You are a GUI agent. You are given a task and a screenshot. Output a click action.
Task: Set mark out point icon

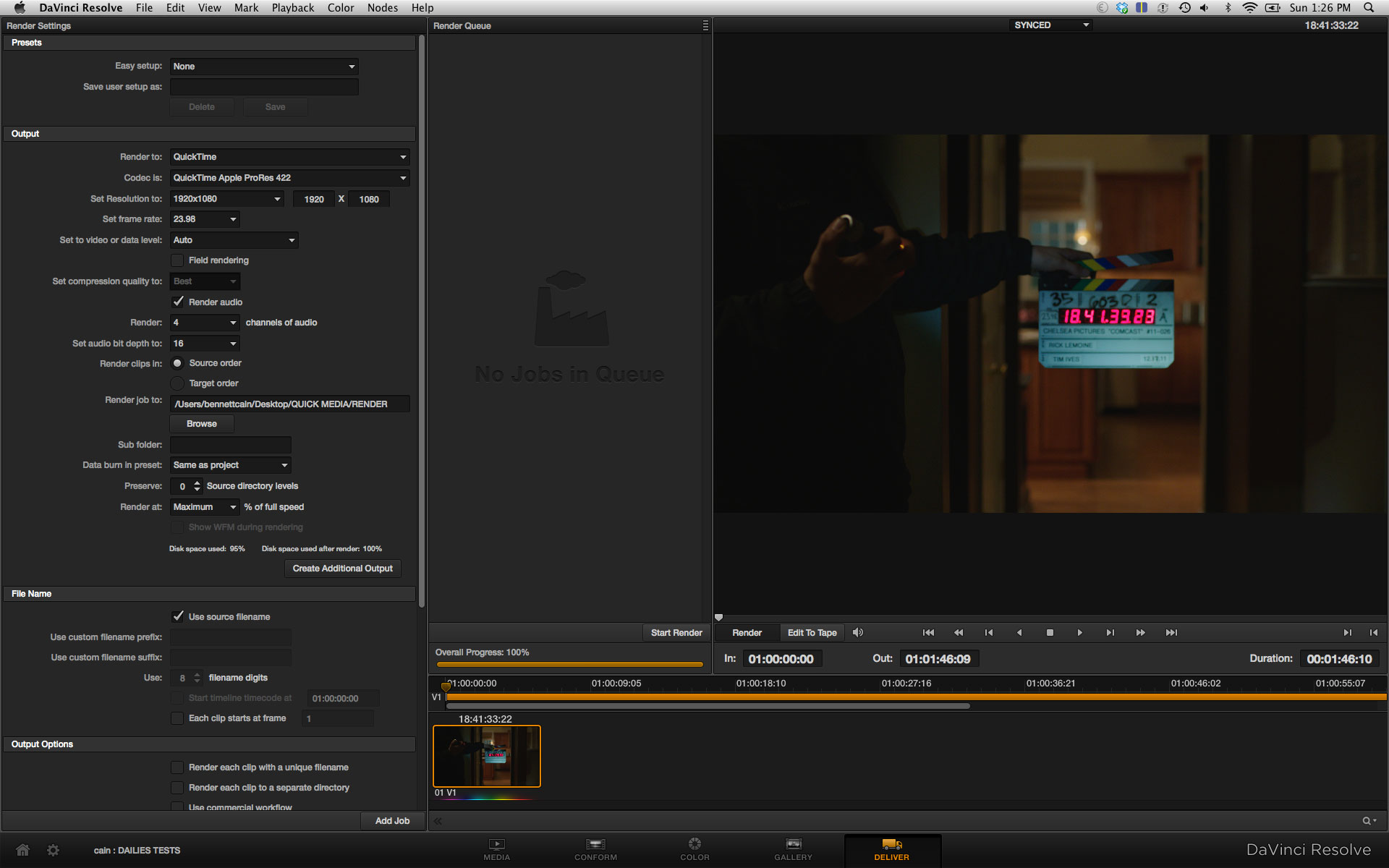click(x=1373, y=632)
